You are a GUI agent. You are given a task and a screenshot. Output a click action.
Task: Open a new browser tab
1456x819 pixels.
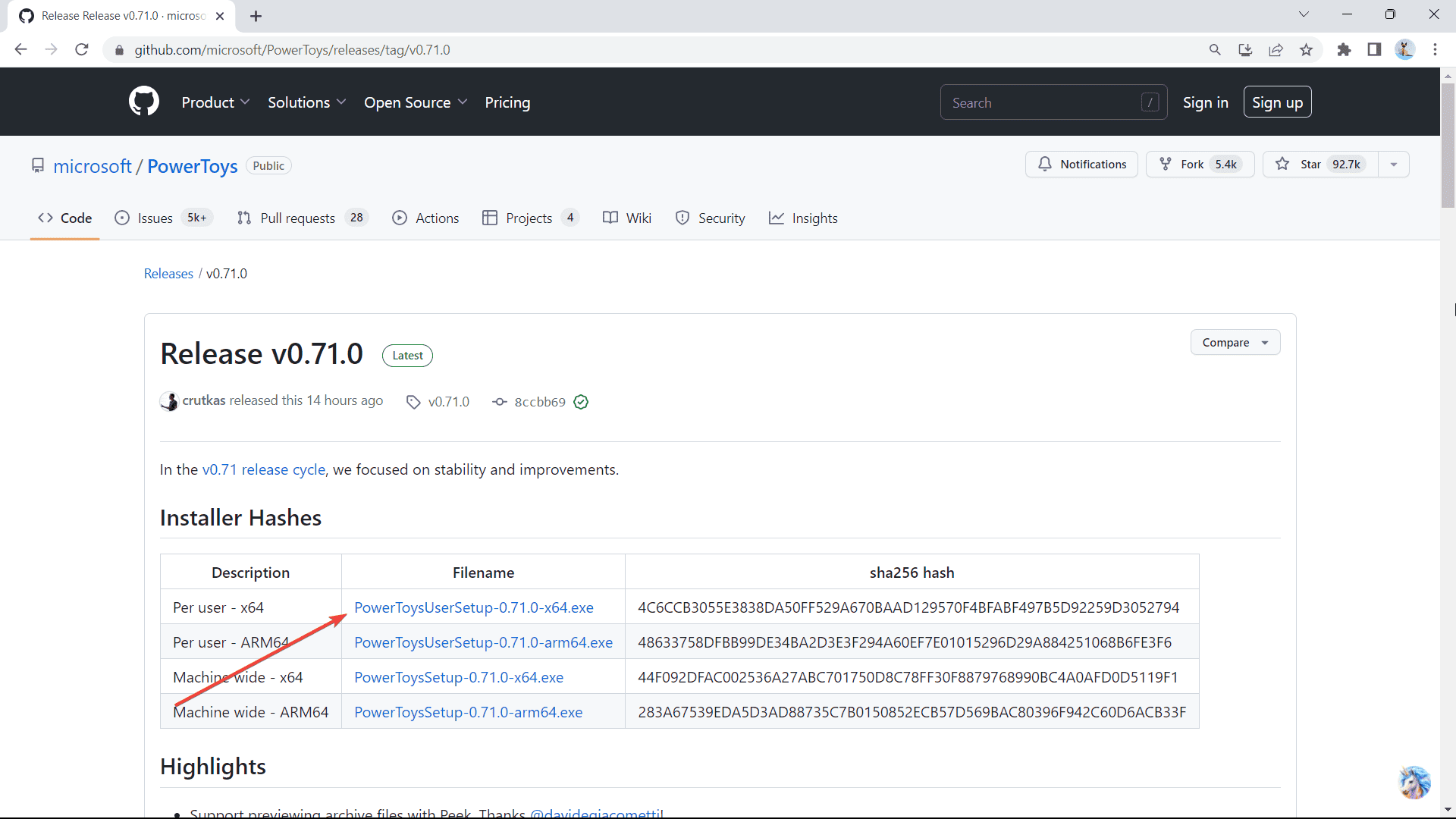tap(256, 16)
